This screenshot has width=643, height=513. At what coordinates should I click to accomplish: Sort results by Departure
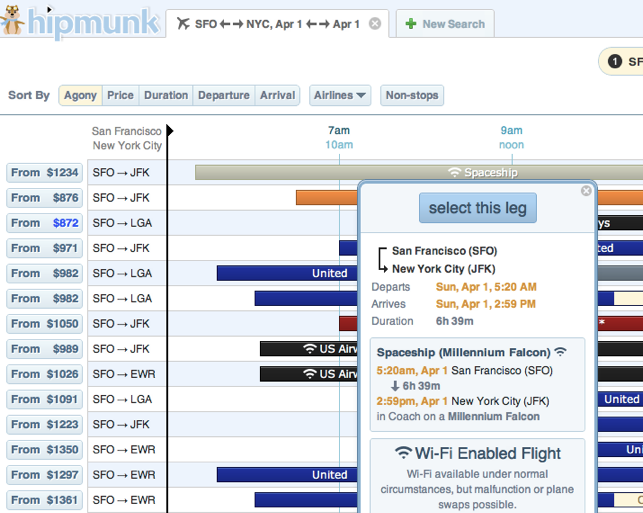click(x=223, y=95)
